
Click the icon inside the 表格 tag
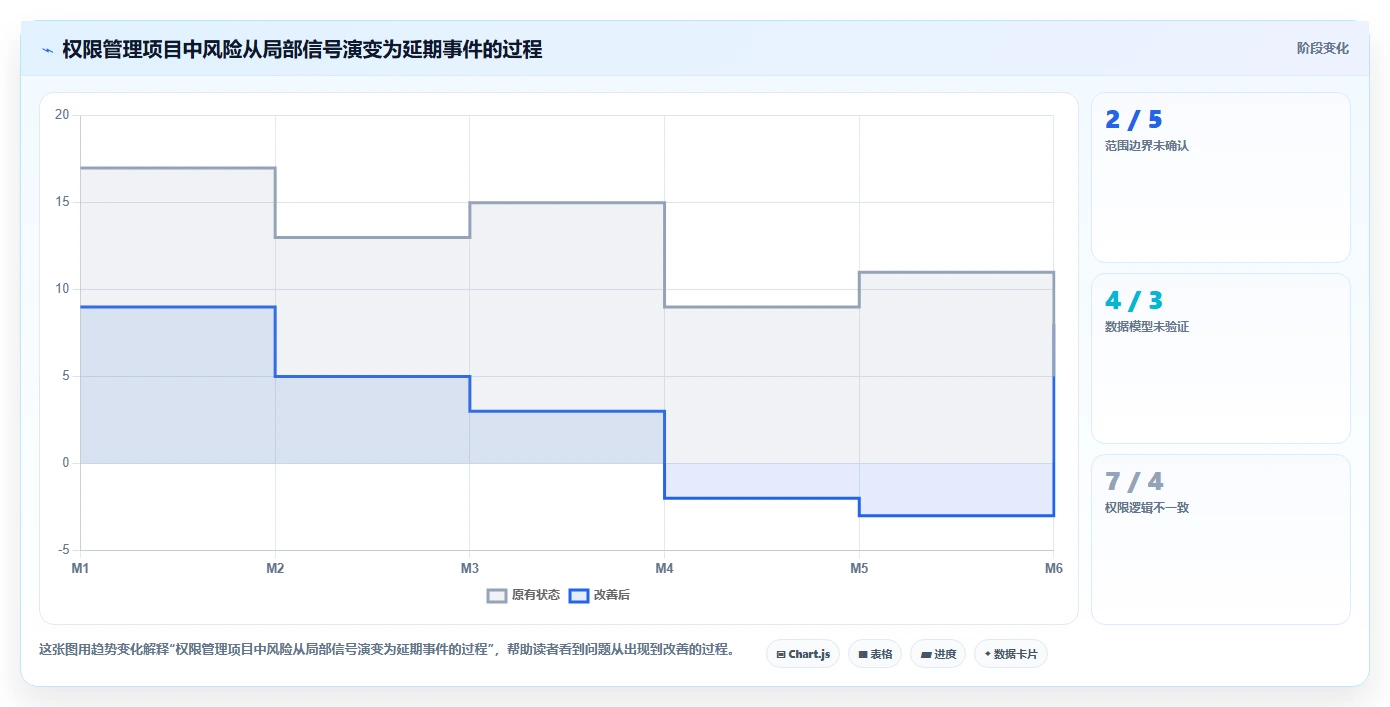(x=863, y=655)
